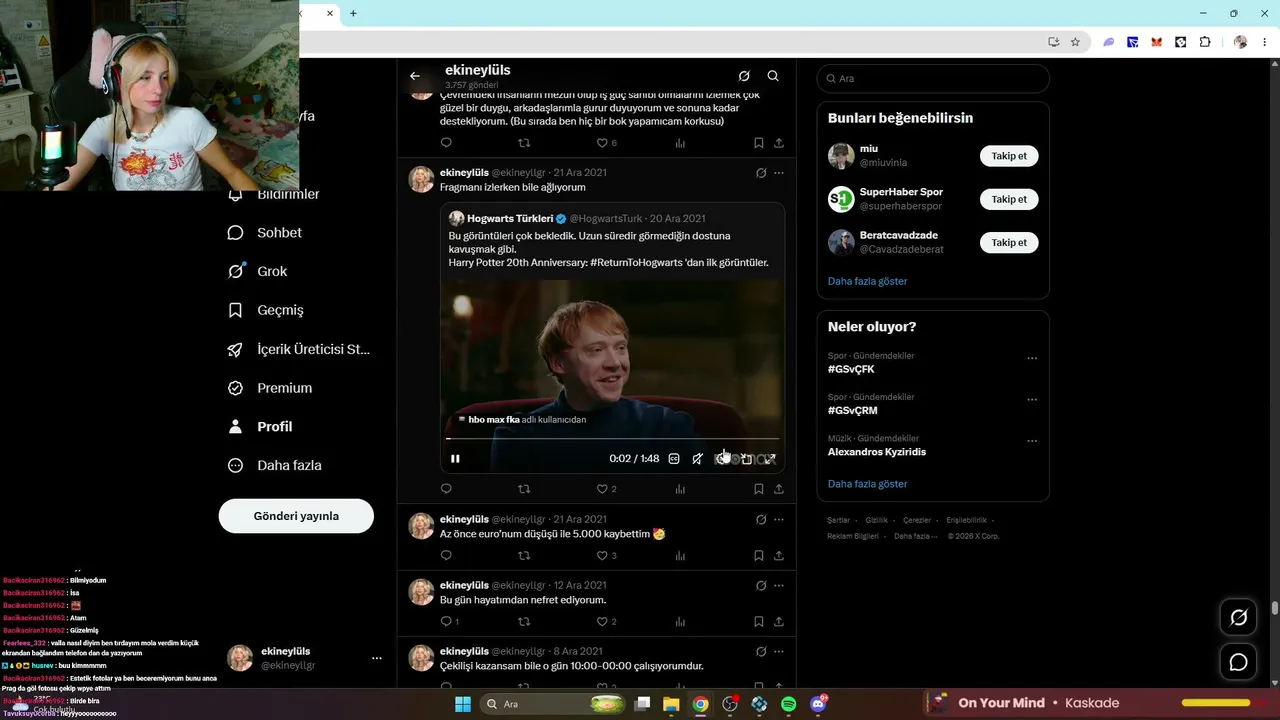Viewport: 1280px width, 720px height.
Task: Click the Gönderi yayınla button
Action: [296, 516]
